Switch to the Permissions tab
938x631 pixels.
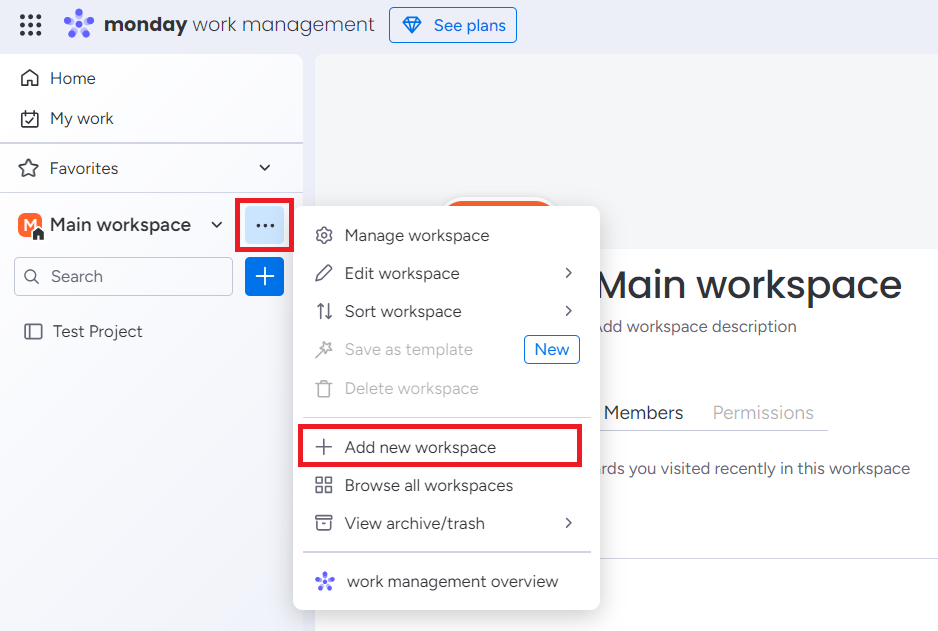[x=763, y=413]
